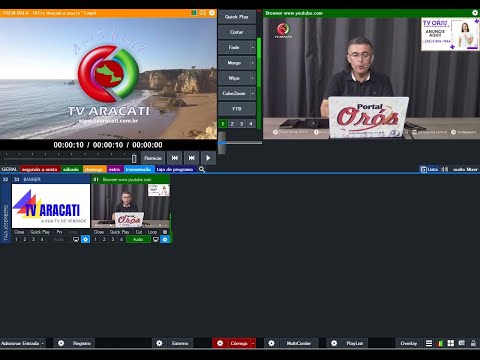Screen dimensions: 480x360
Task: Select the green sábado tab
Action: click(x=71, y=169)
